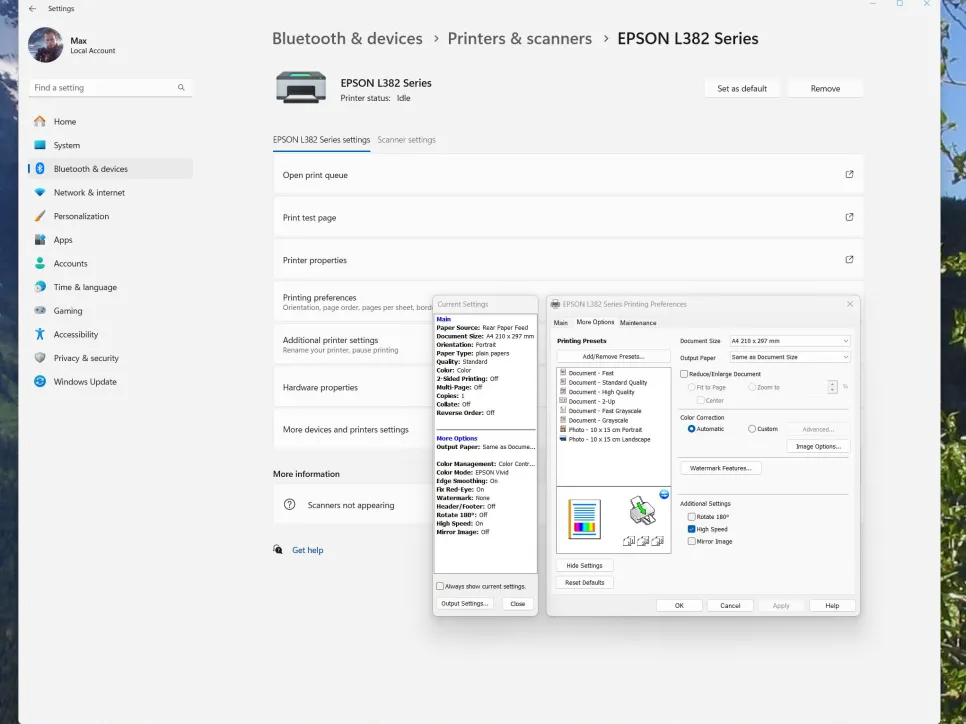Viewport: 966px width, 724px height.
Task: Click the color document preview thumbnail
Action: (584, 519)
